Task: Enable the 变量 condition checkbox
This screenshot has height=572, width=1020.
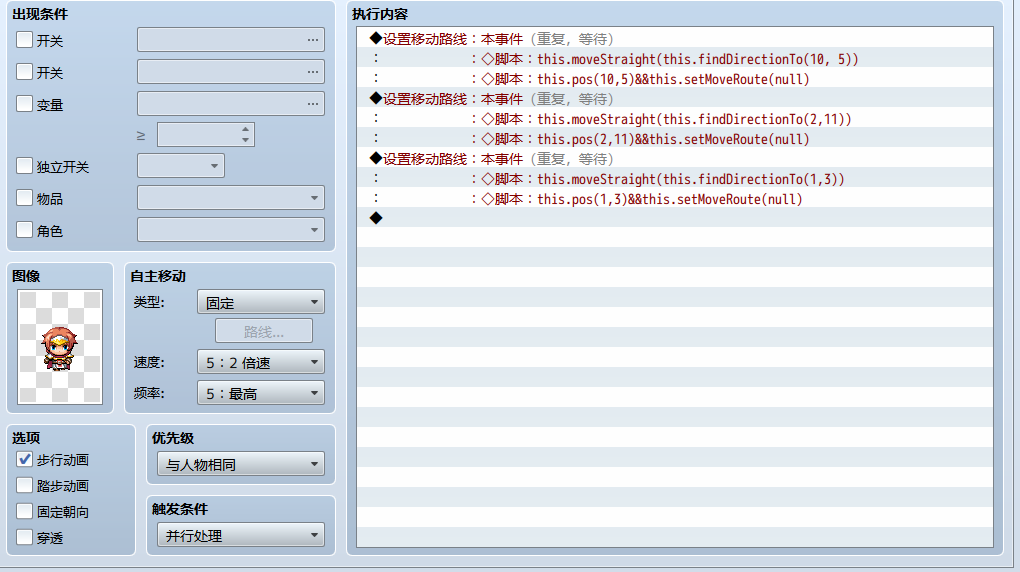Action: tap(24, 103)
